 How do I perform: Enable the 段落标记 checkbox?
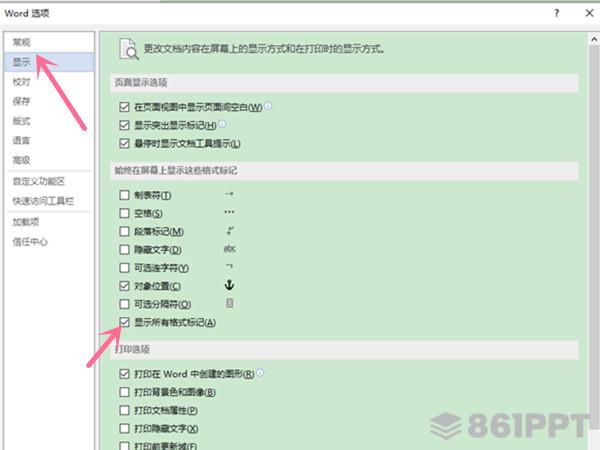(x=124, y=232)
